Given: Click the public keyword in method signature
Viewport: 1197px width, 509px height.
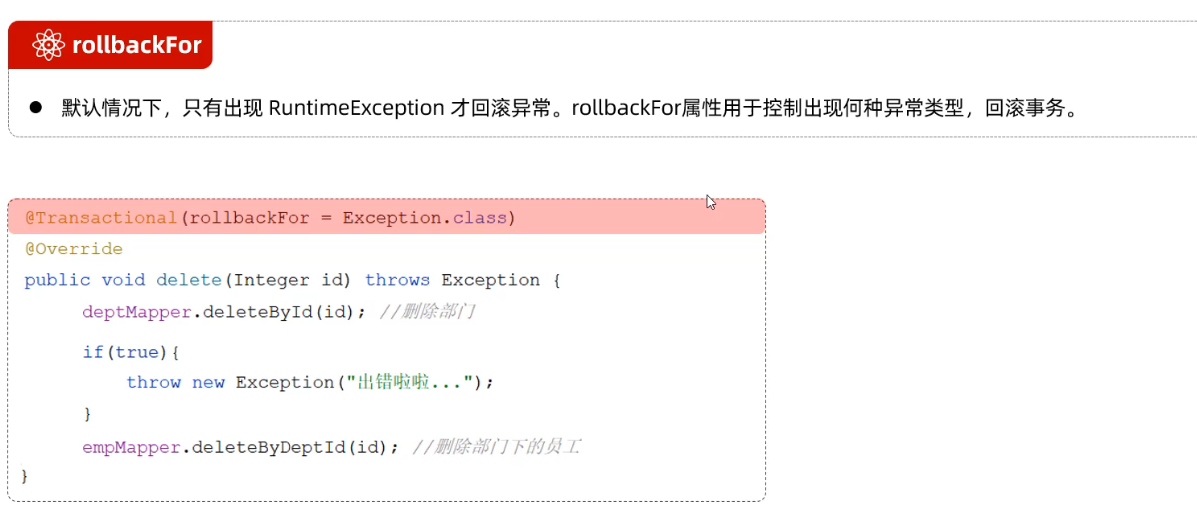Looking at the screenshot, I should point(57,280).
